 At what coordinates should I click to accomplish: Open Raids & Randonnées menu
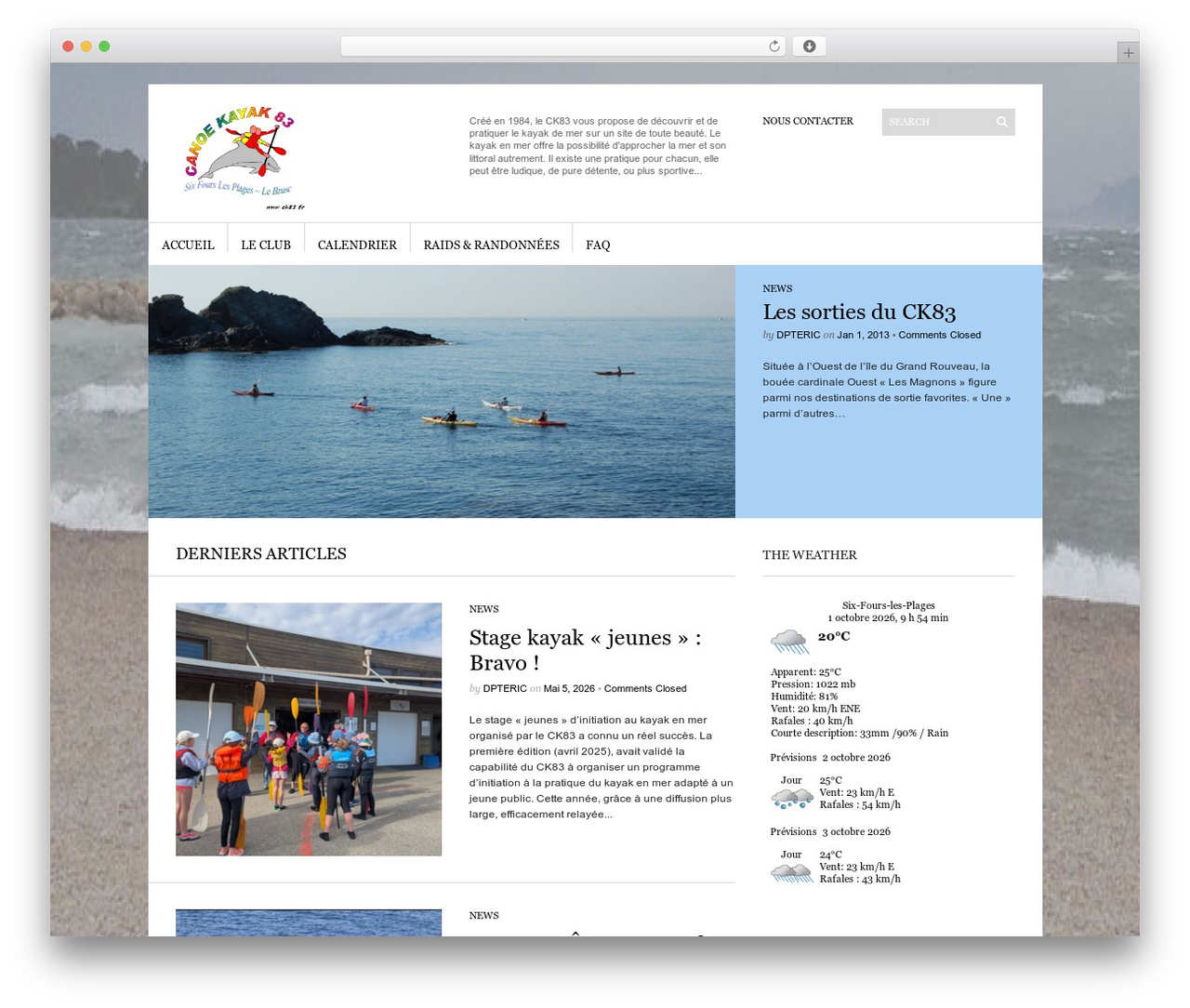point(491,245)
